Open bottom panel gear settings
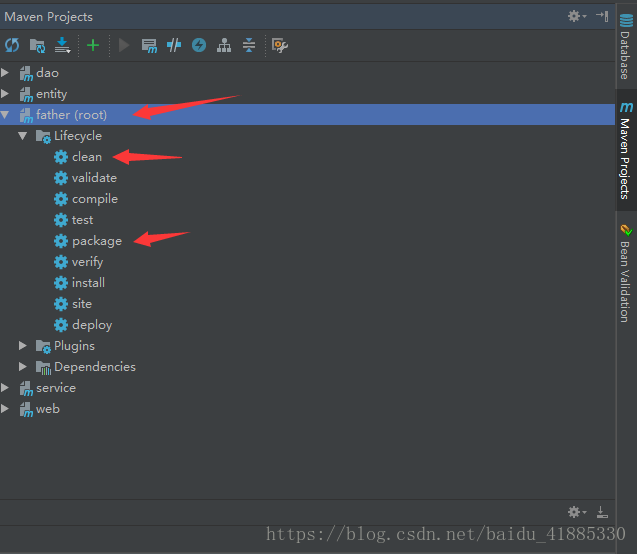Image resolution: width=637 pixels, height=554 pixels. click(x=577, y=512)
